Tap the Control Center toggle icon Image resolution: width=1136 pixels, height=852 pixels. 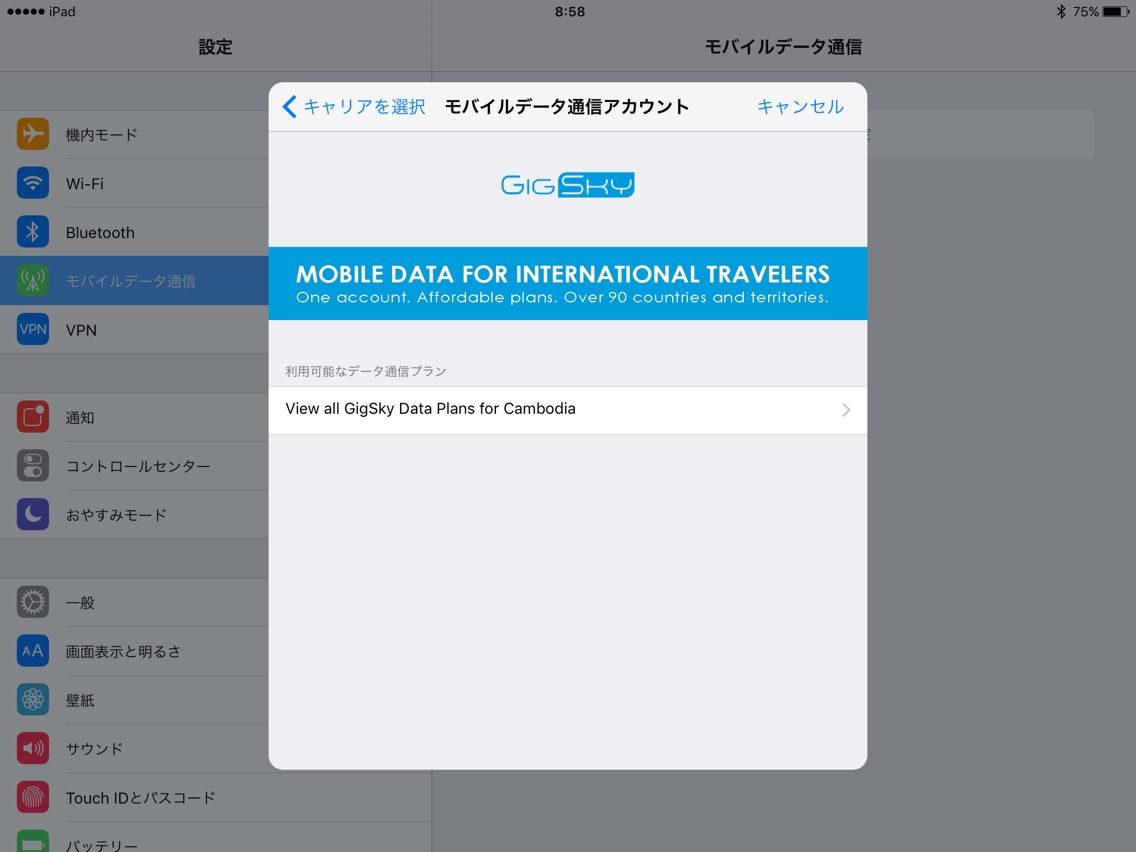coord(33,466)
